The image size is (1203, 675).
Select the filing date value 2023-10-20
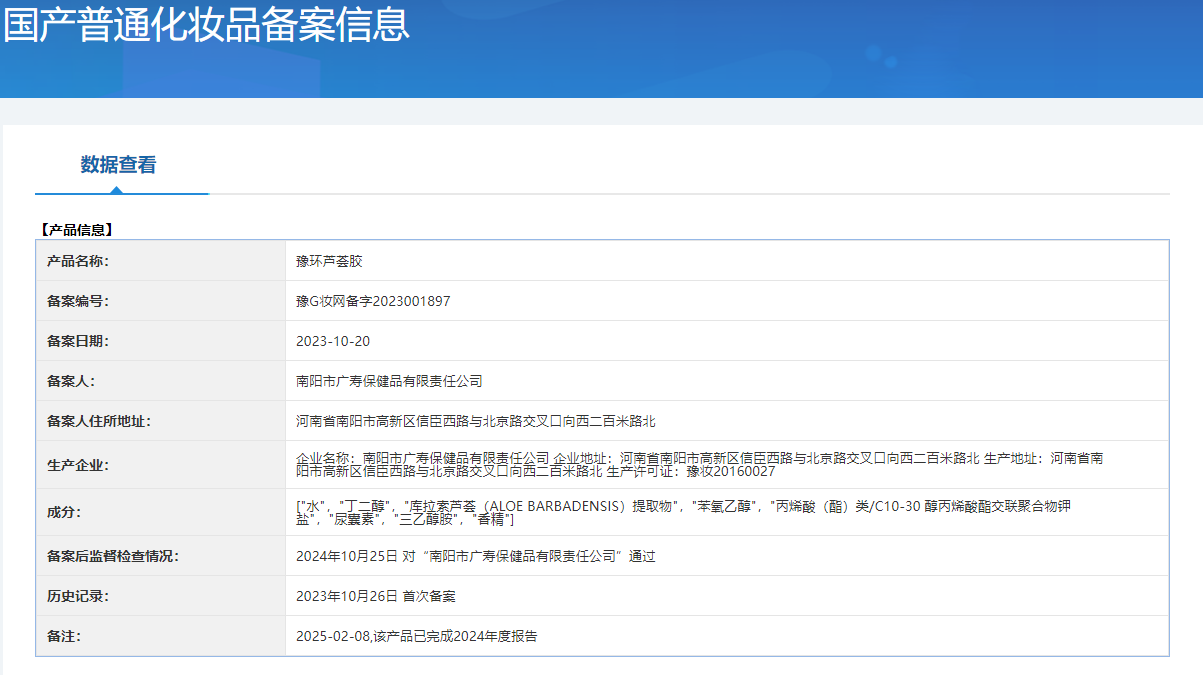click(333, 341)
